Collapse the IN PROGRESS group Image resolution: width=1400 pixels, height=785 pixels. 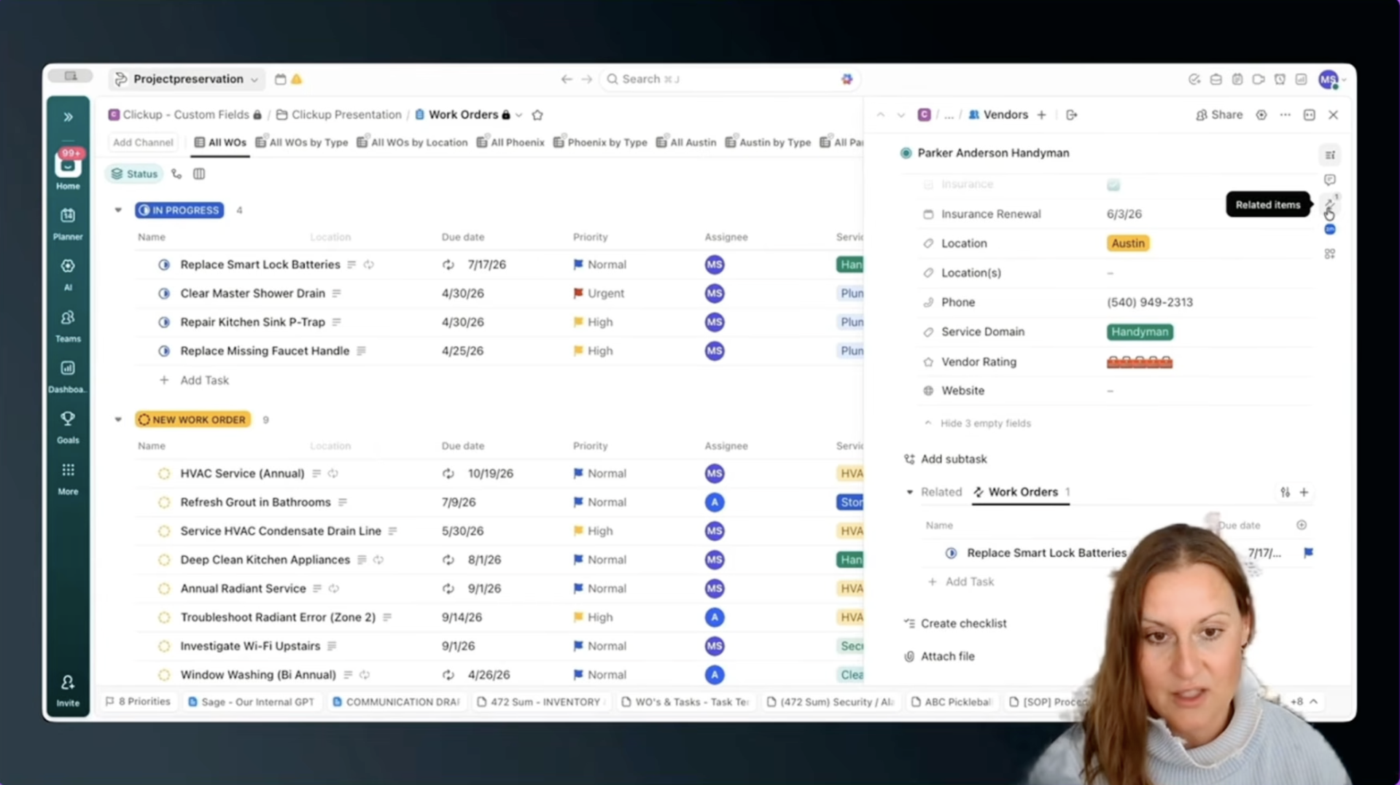pos(118,210)
